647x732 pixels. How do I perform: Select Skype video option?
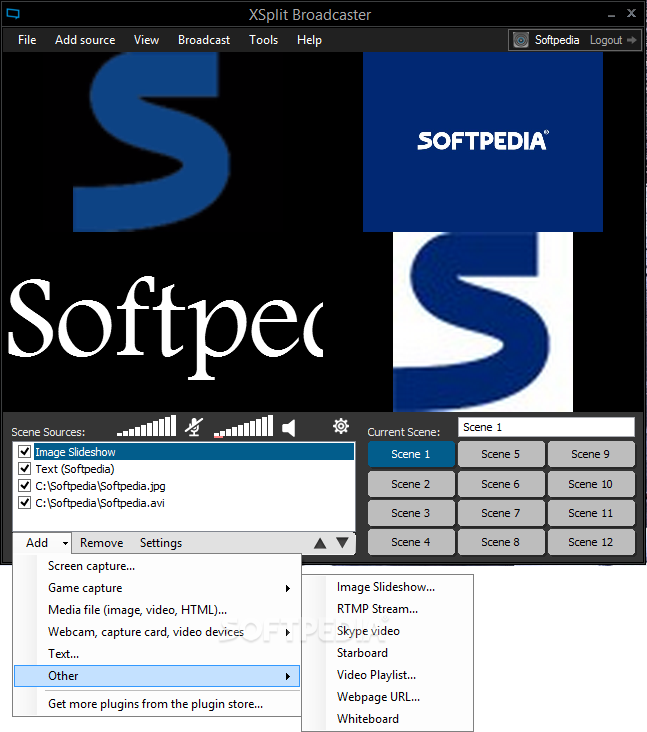[x=387, y=631]
